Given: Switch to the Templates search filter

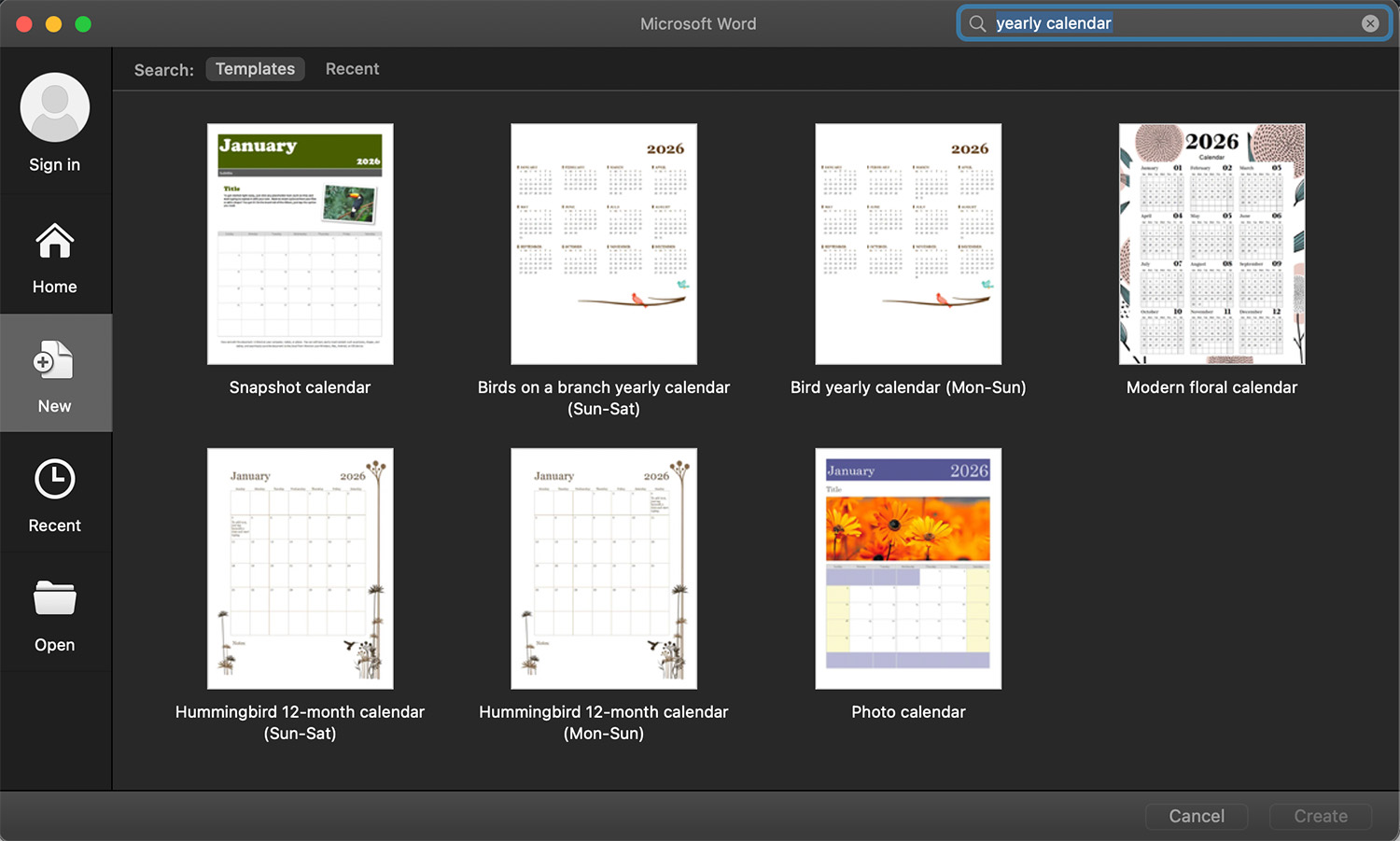Looking at the screenshot, I should (x=255, y=68).
